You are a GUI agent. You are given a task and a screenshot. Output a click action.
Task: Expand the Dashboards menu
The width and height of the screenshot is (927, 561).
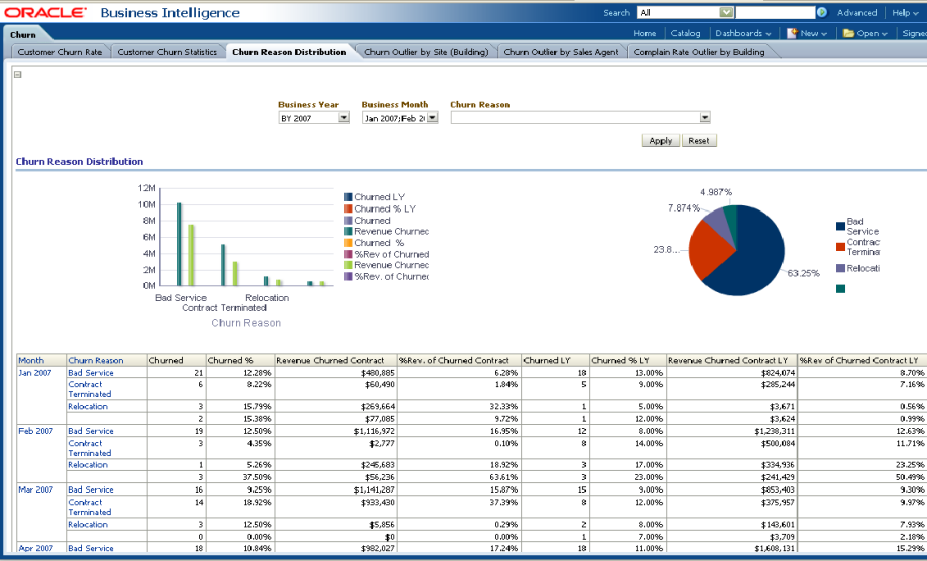click(x=743, y=34)
